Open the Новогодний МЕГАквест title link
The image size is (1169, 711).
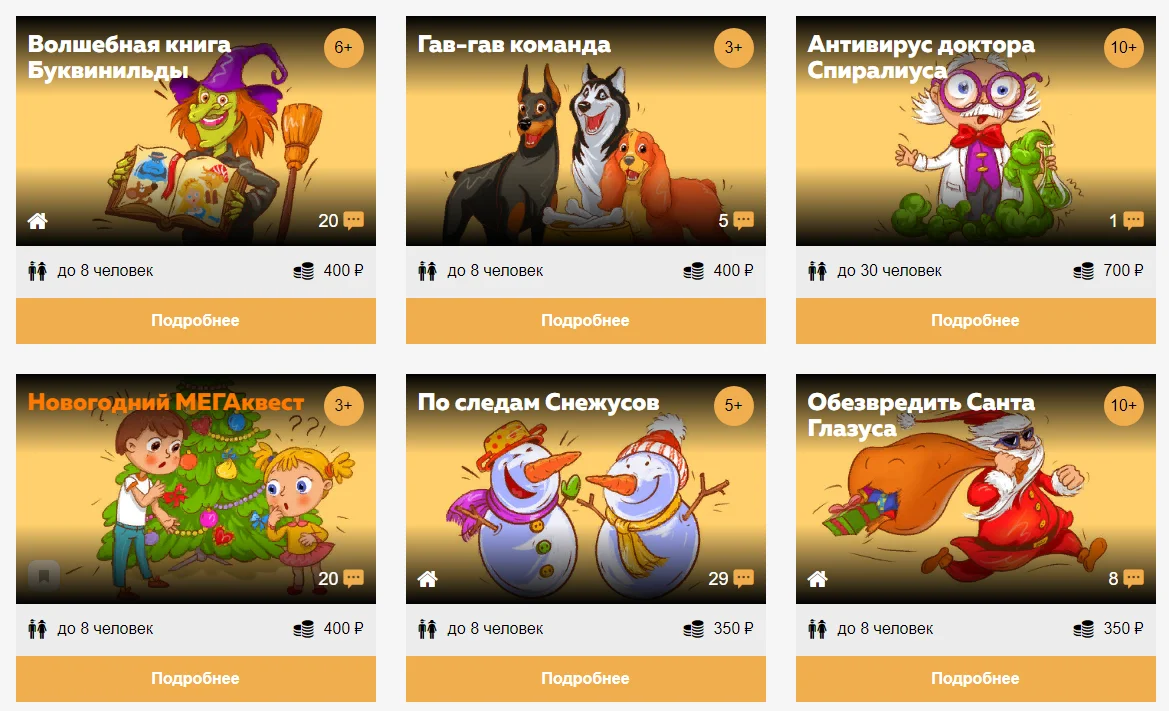pyautogui.click(x=166, y=402)
